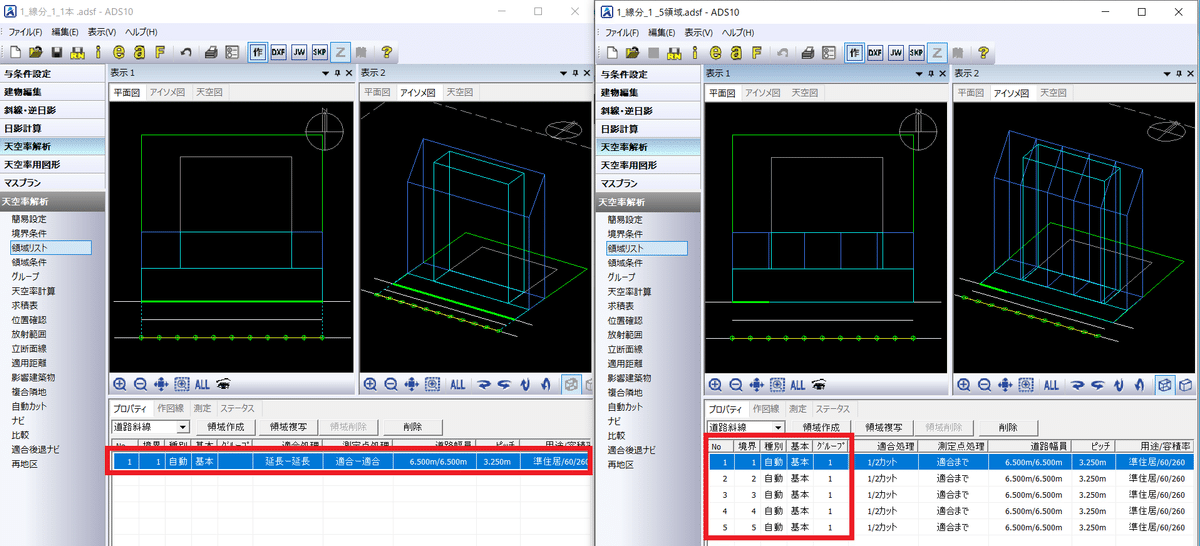The image size is (1200, 546).
Task: Toggle the JW button in right window toolbar
Action: pyautogui.click(x=896, y=52)
